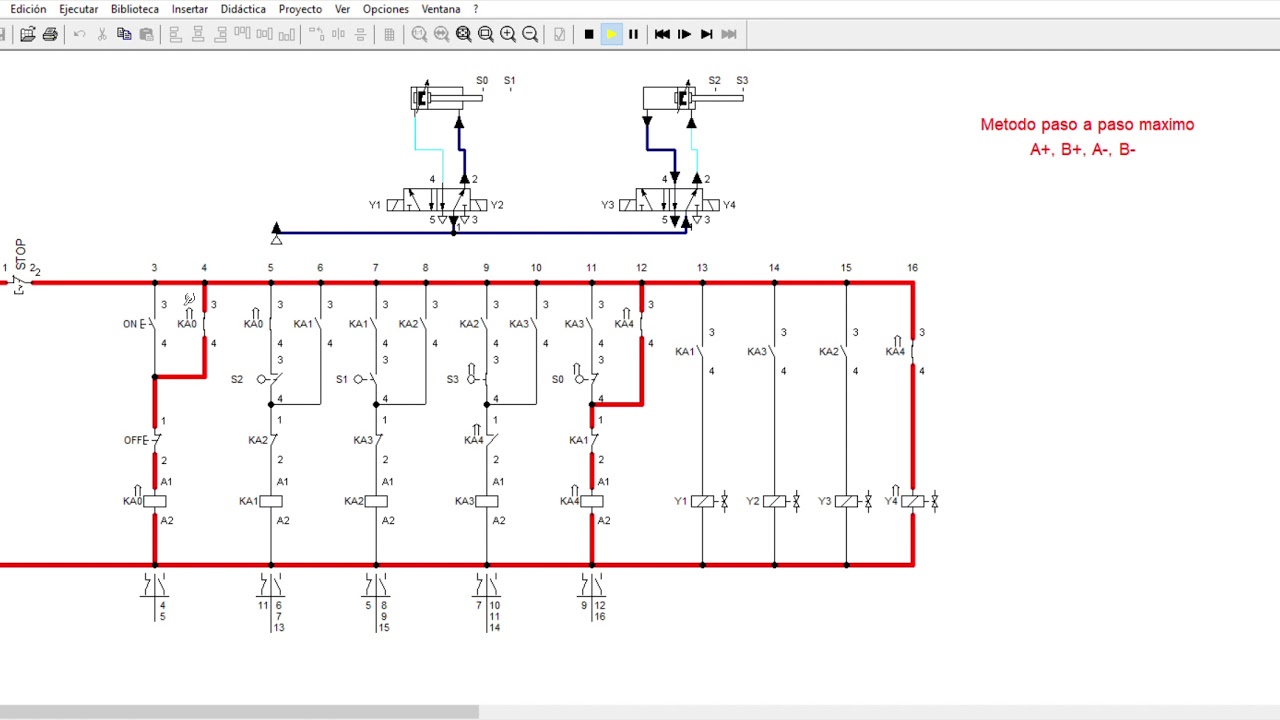
Task: Open the Didáctica menu
Action: point(243,9)
